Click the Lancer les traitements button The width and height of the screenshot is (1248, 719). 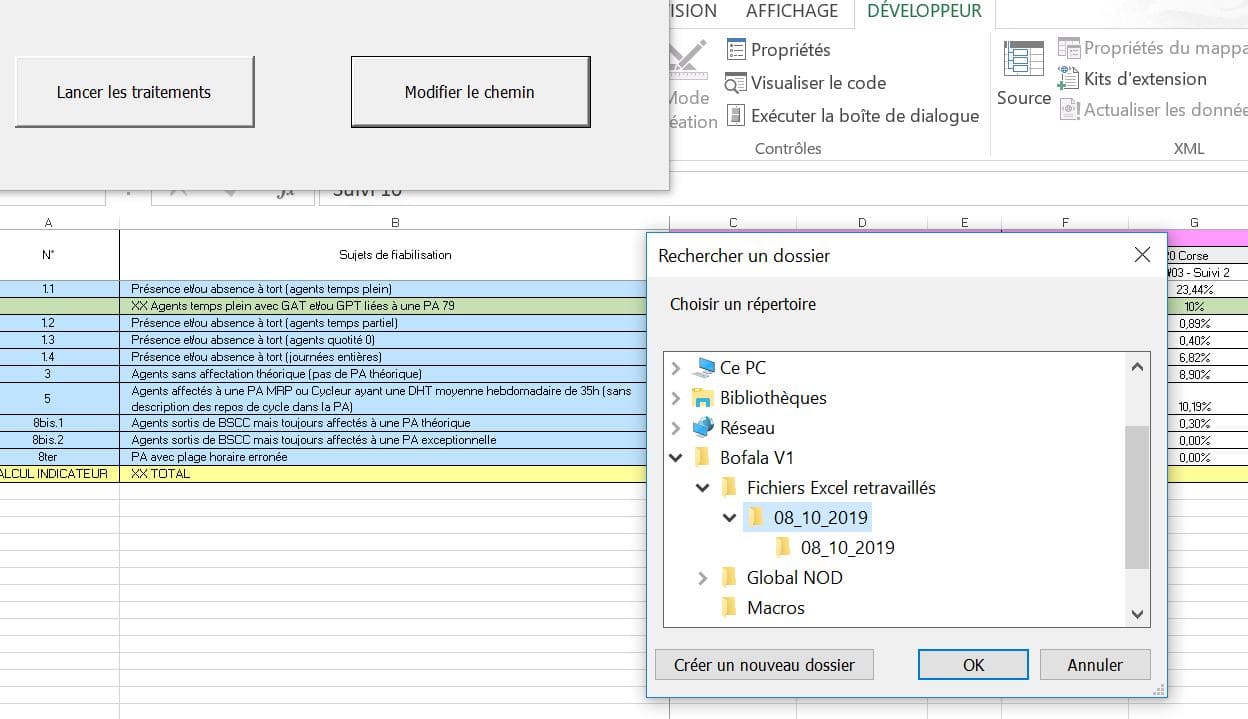[x=134, y=92]
